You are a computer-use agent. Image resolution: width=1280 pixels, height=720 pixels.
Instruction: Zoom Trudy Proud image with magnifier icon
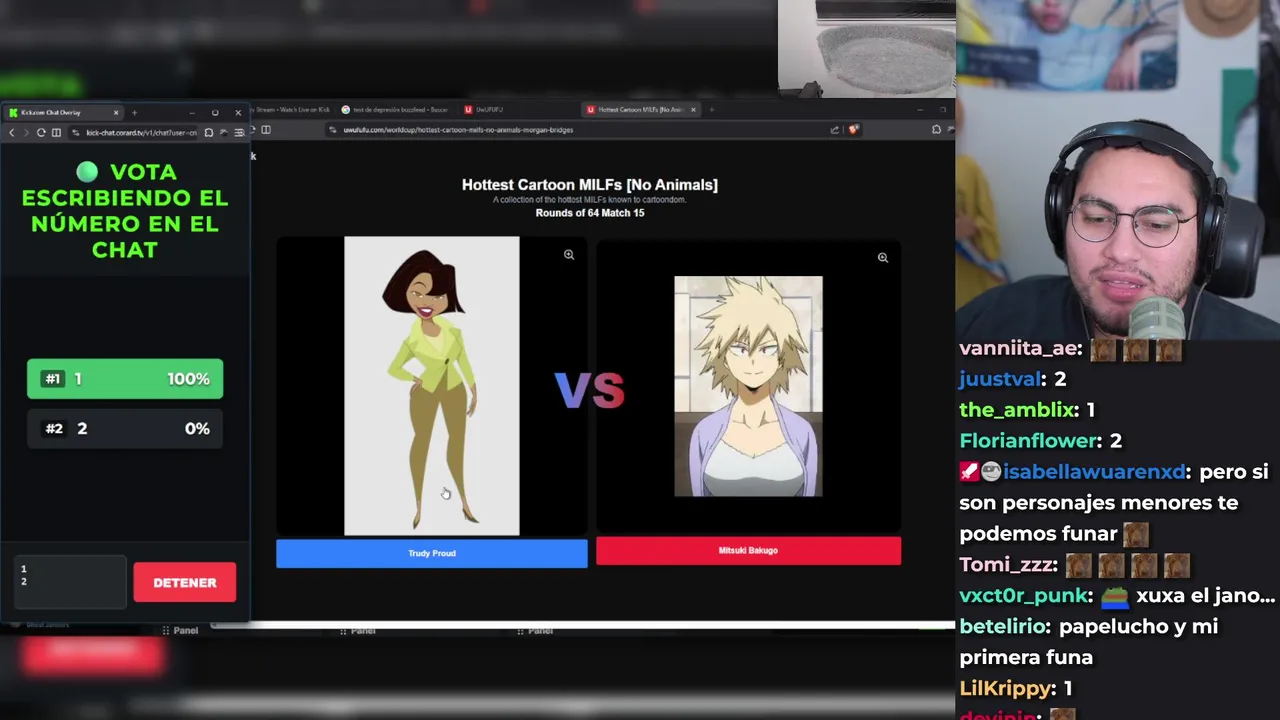[569, 255]
